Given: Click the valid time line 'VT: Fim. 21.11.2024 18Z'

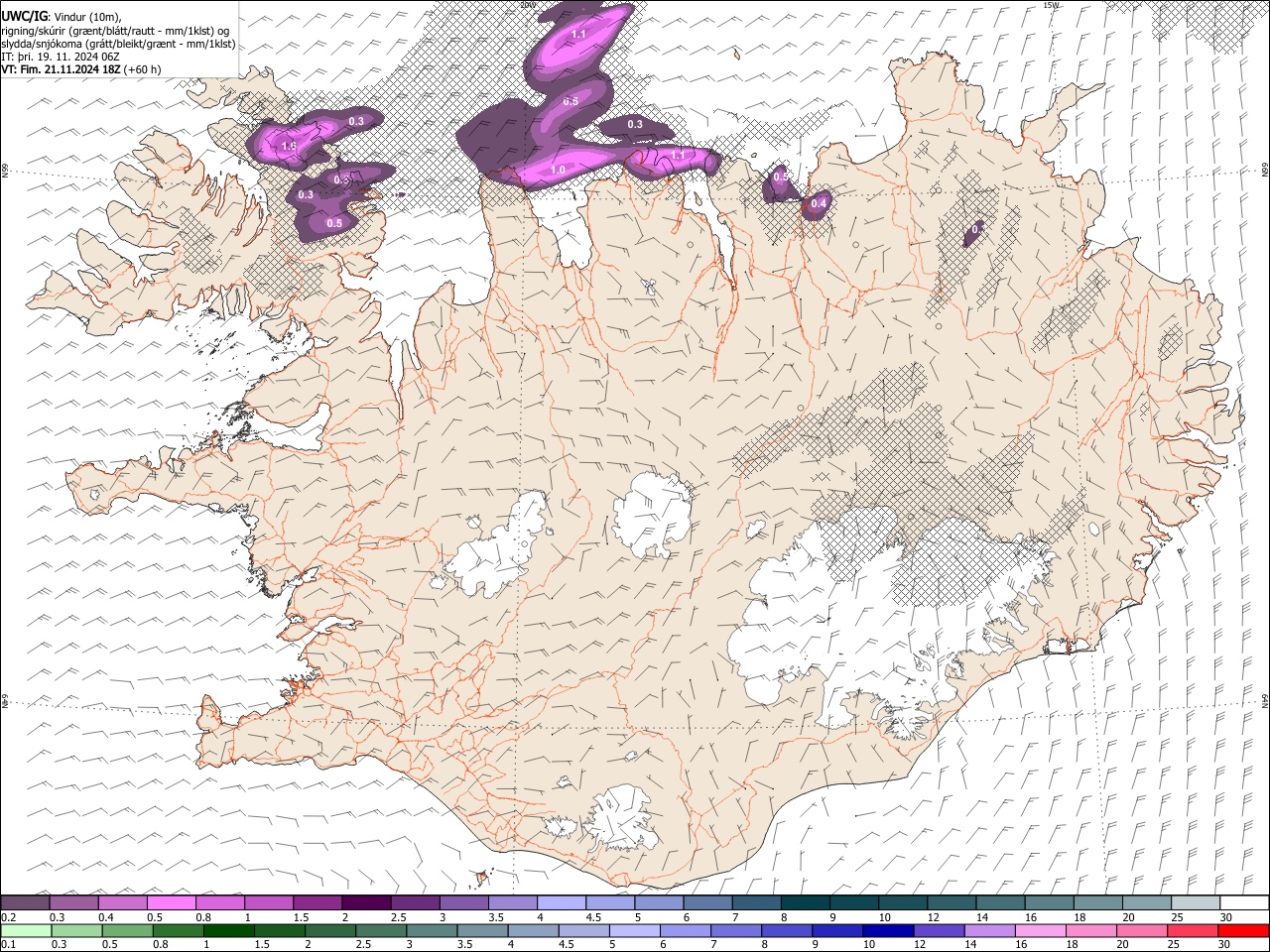Looking at the screenshot, I should coord(62,69).
